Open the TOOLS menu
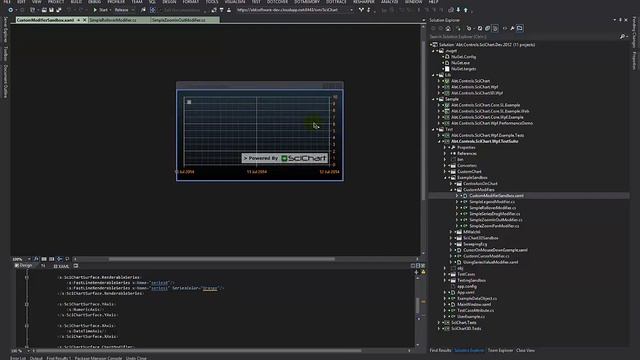The image size is (640, 360). click(212, 2)
